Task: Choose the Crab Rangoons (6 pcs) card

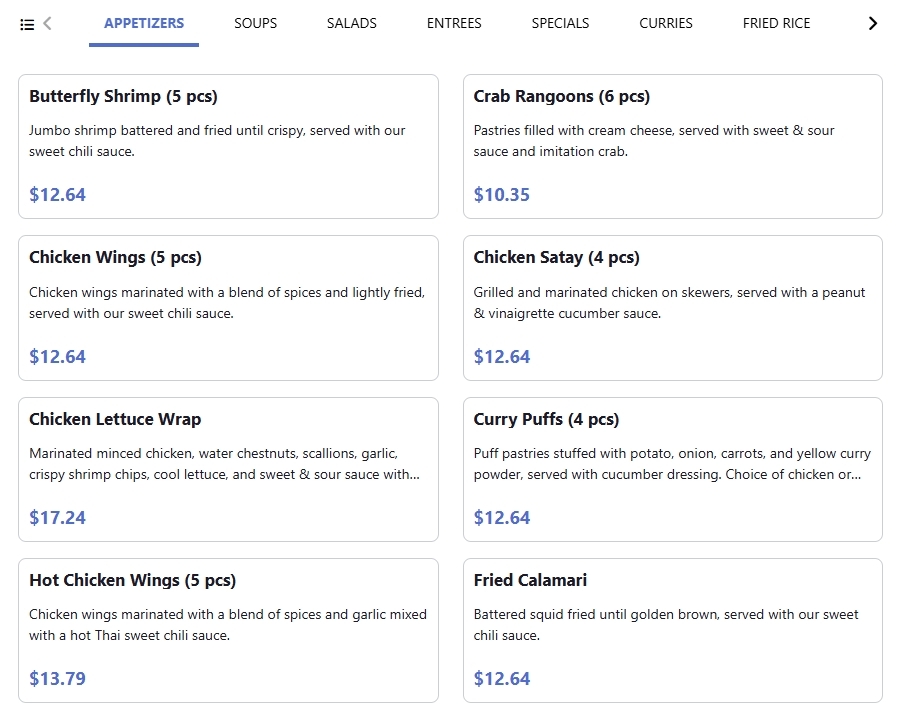Action: [x=673, y=146]
